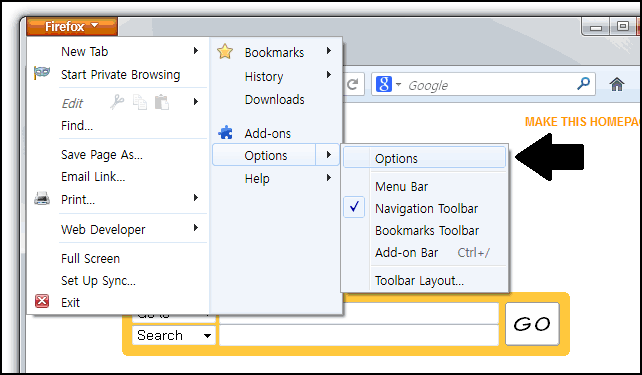Toggle the Add-on Bar option
The width and height of the screenshot is (642, 375).
(x=406, y=253)
